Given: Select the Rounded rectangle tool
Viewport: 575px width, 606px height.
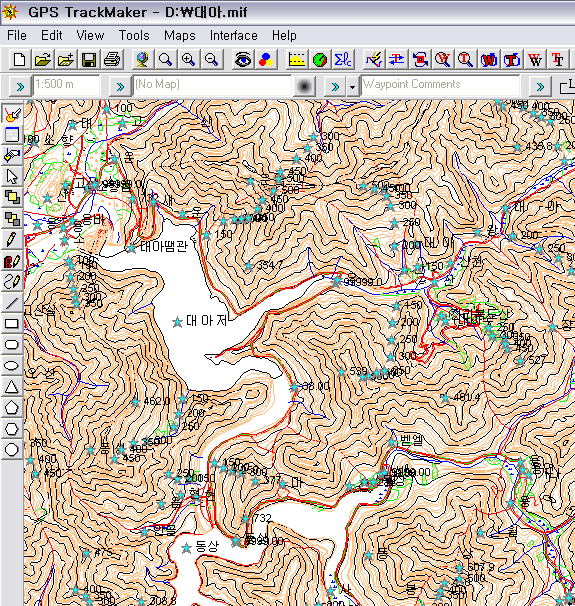Looking at the screenshot, I should coord(12,344).
